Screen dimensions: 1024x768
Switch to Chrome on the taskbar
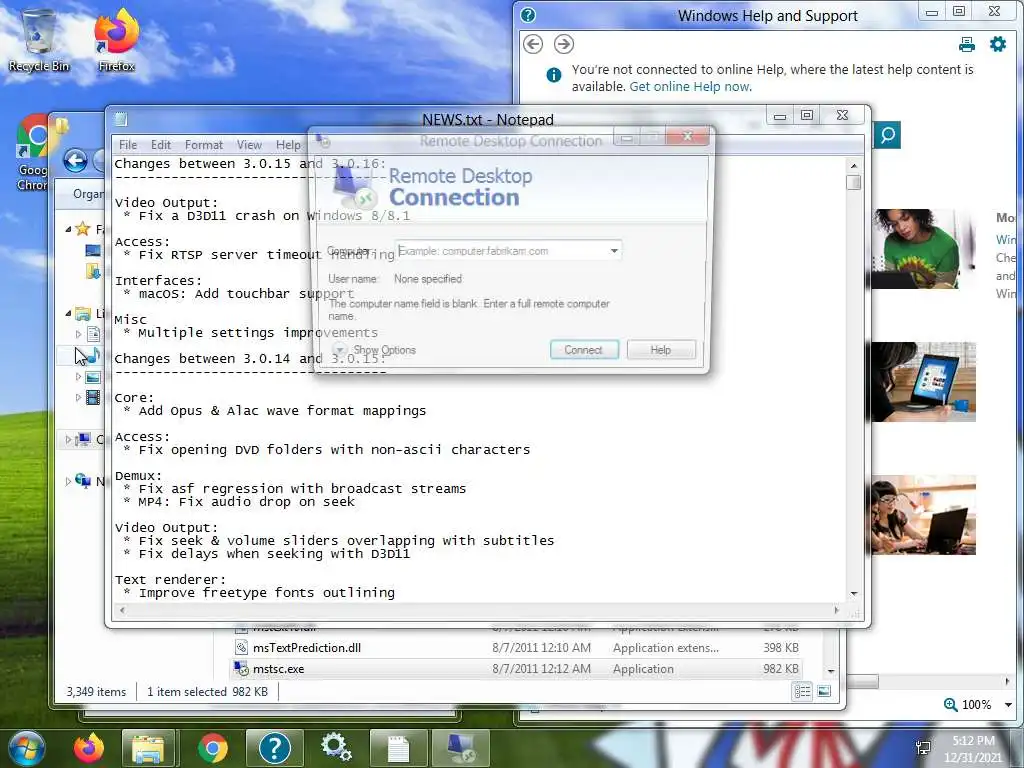[x=212, y=748]
